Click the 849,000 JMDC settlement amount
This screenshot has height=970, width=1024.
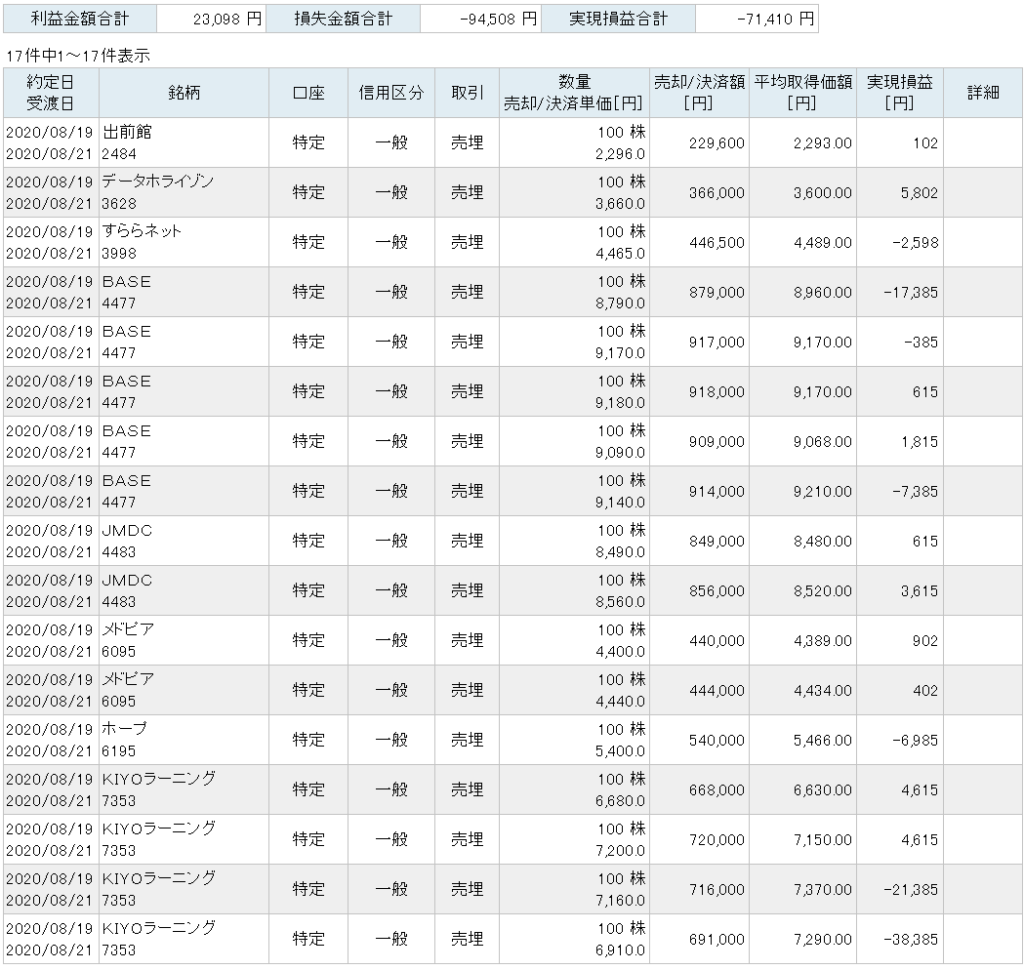click(x=716, y=541)
